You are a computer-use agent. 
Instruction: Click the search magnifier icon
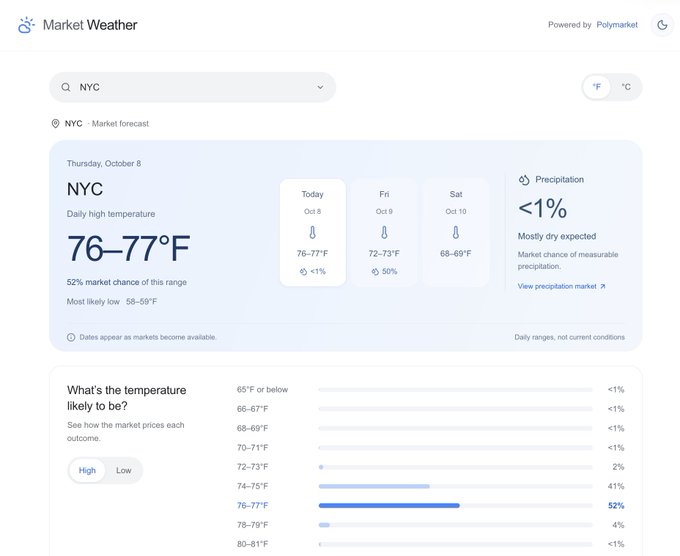66,87
